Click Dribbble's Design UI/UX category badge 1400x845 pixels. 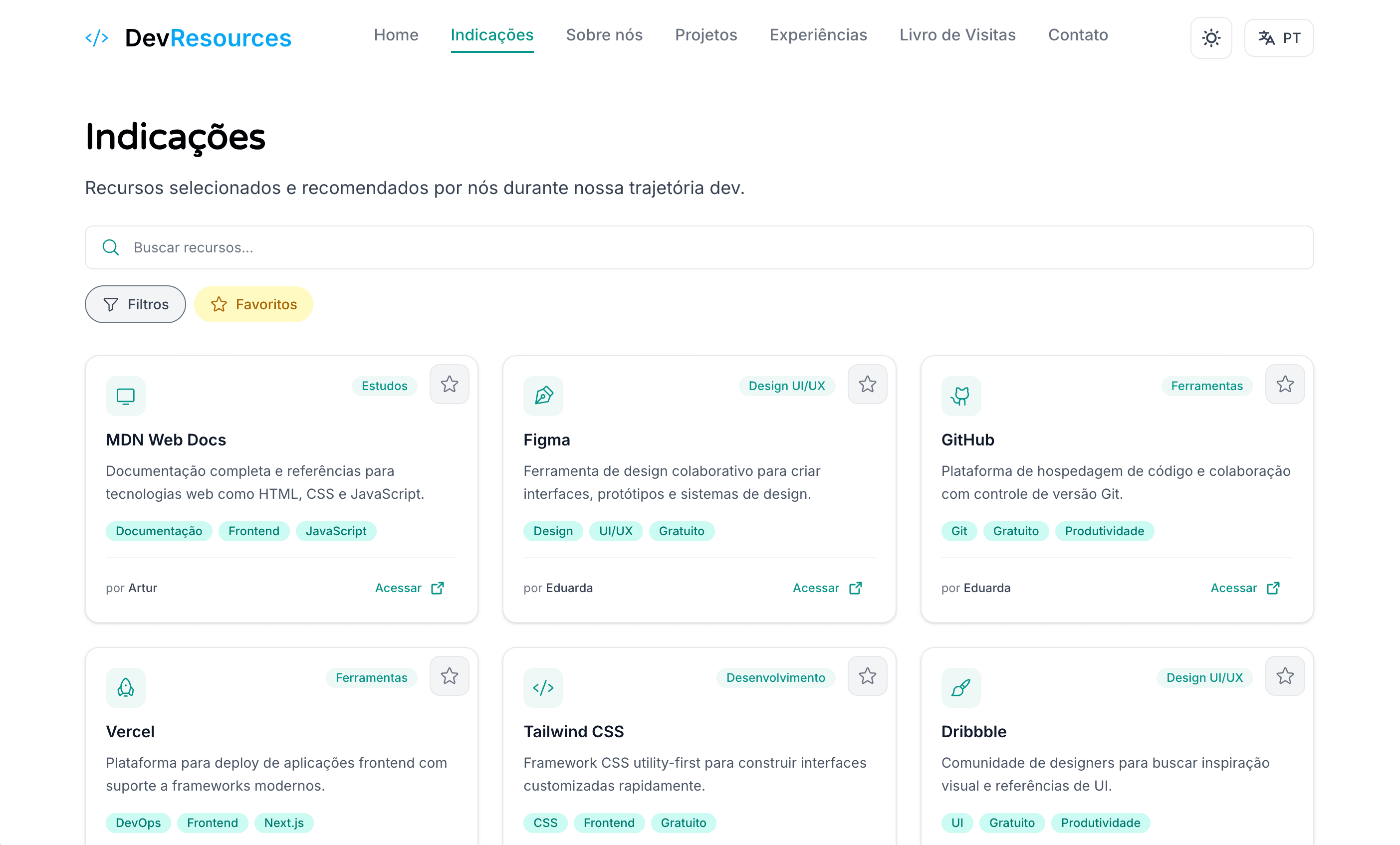tap(1204, 678)
